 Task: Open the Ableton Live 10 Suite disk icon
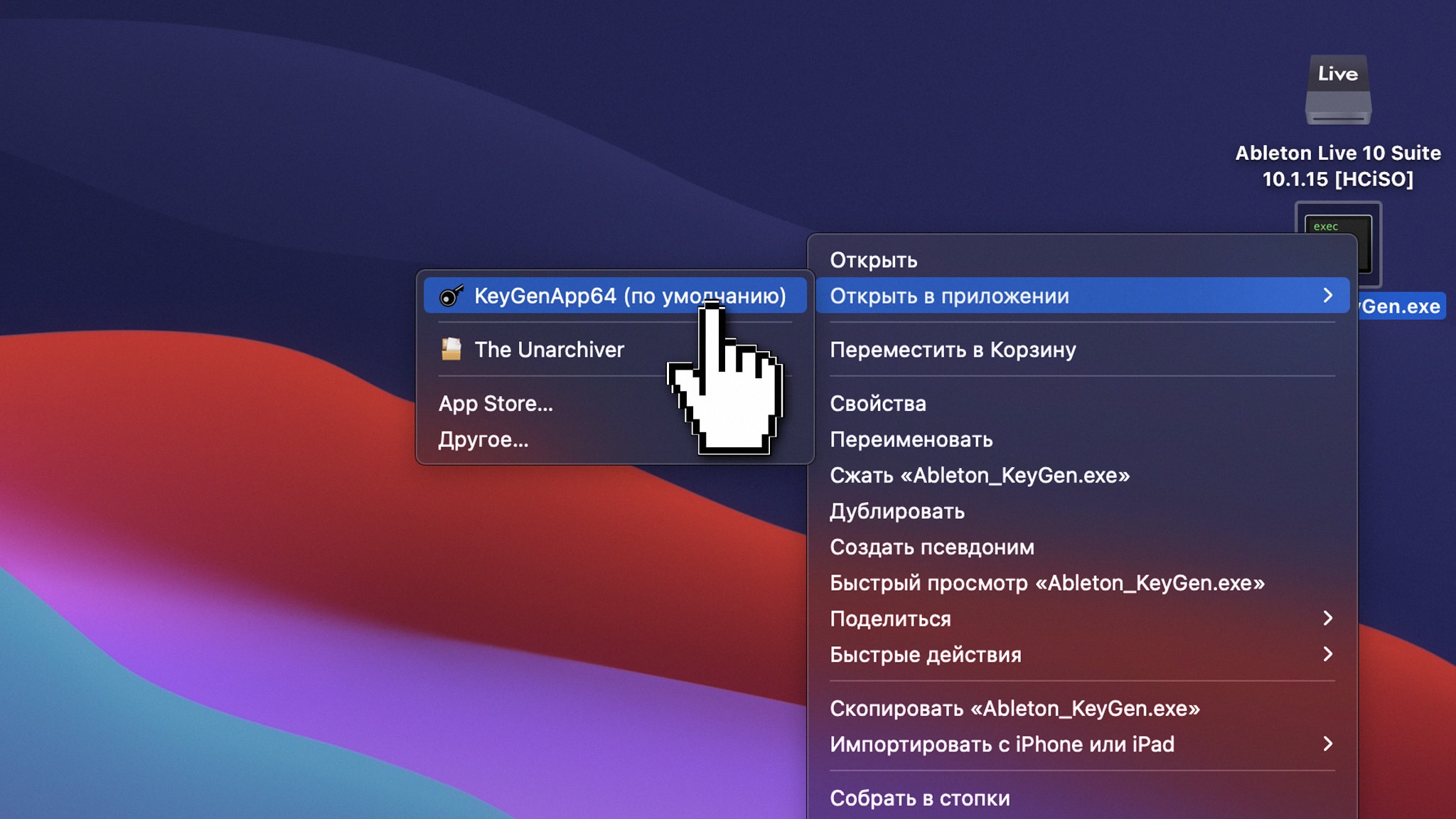tap(1337, 90)
